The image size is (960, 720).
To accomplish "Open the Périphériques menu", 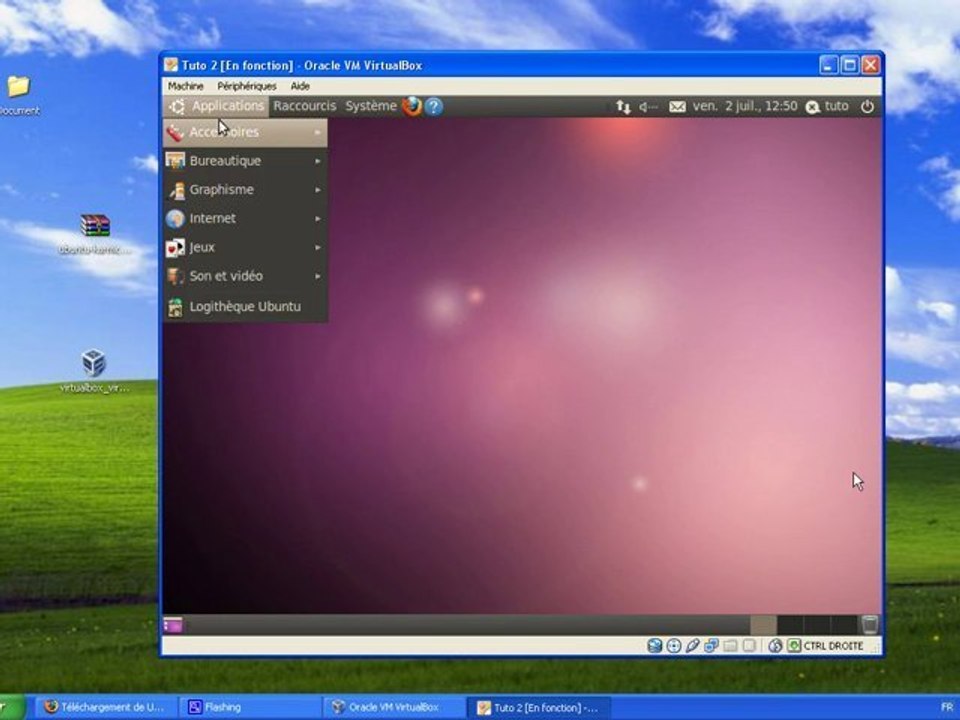I will pos(247,86).
